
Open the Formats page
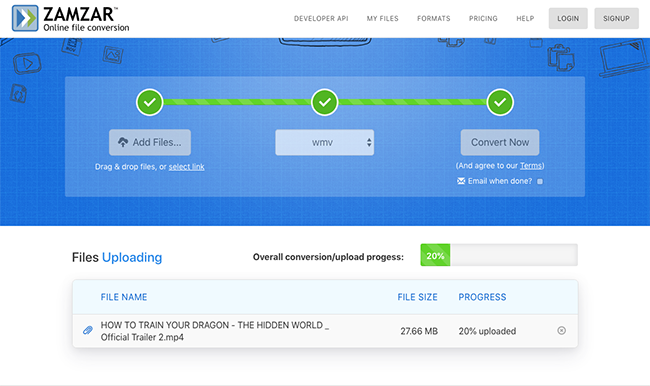pyautogui.click(x=434, y=19)
